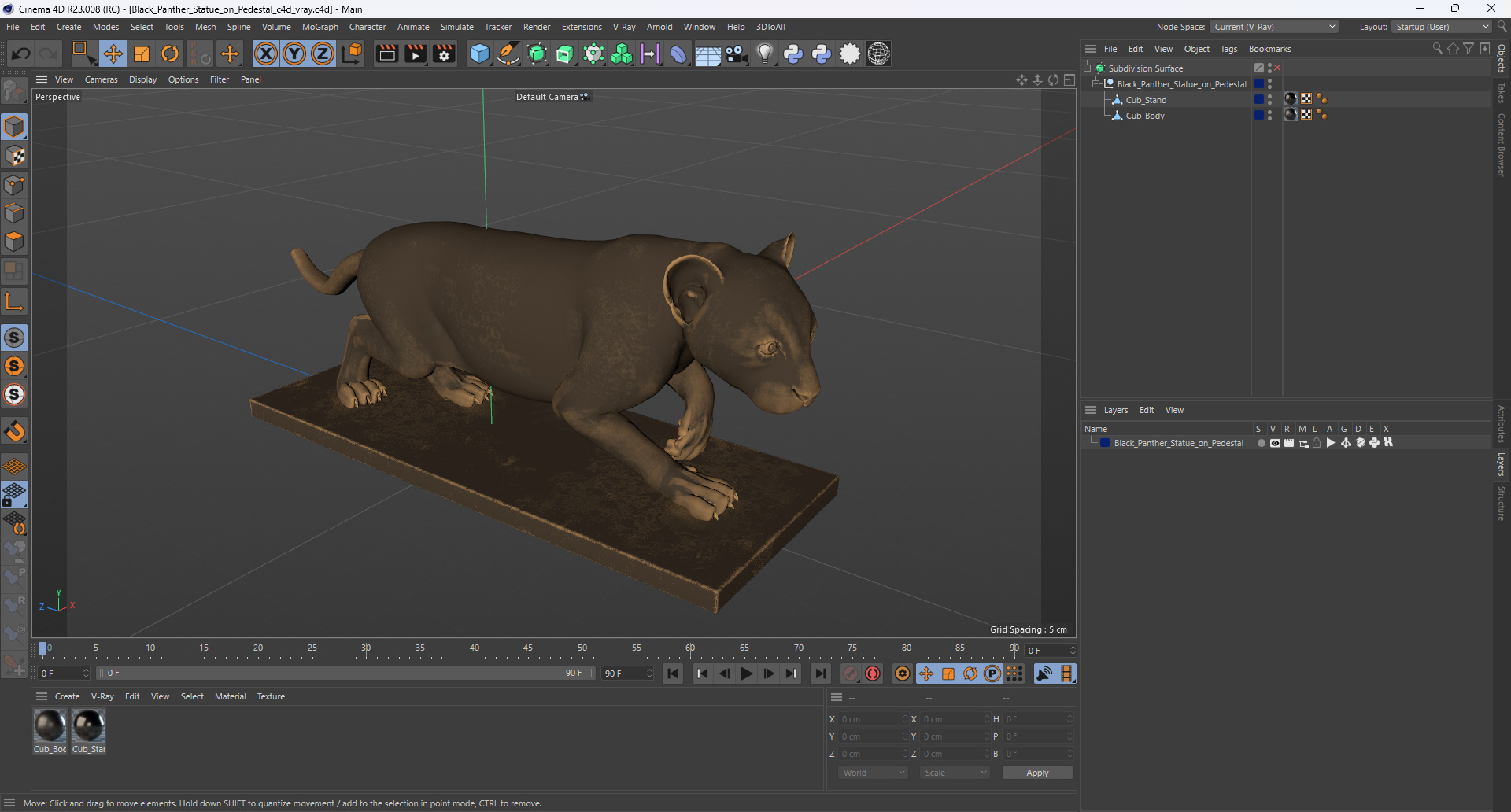Screen dimensions: 1511x812
Task: Click the Enable Axis L-shaped icon
Action: [x=14, y=301]
